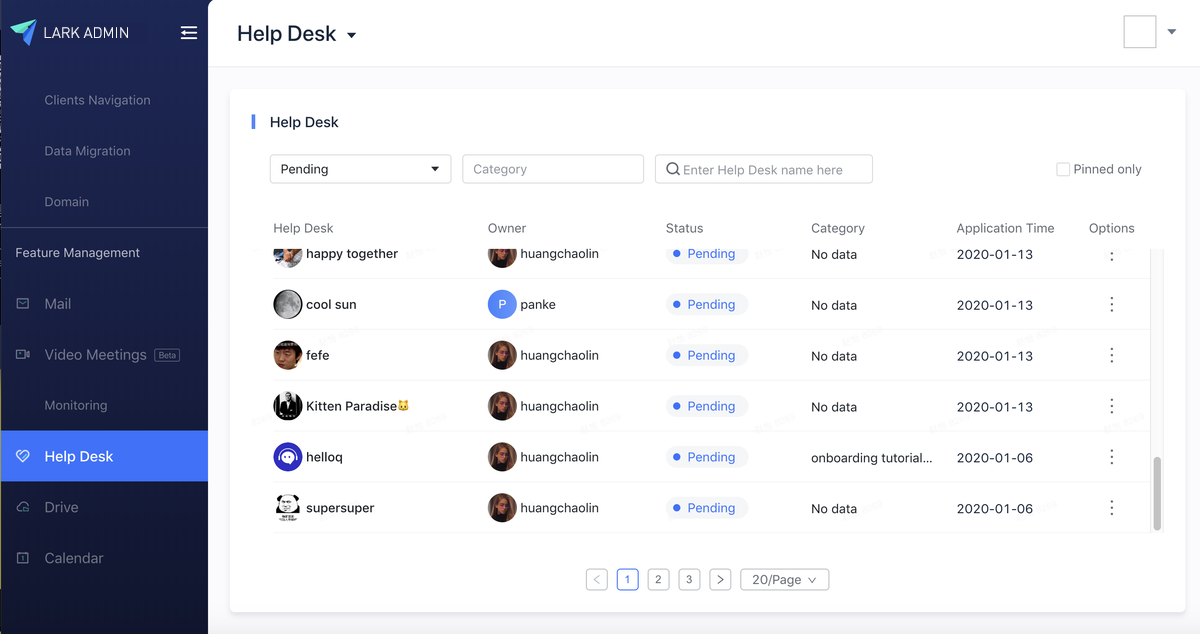Open the Pending status filter dropdown
1200x634 pixels.
coord(360,169)
